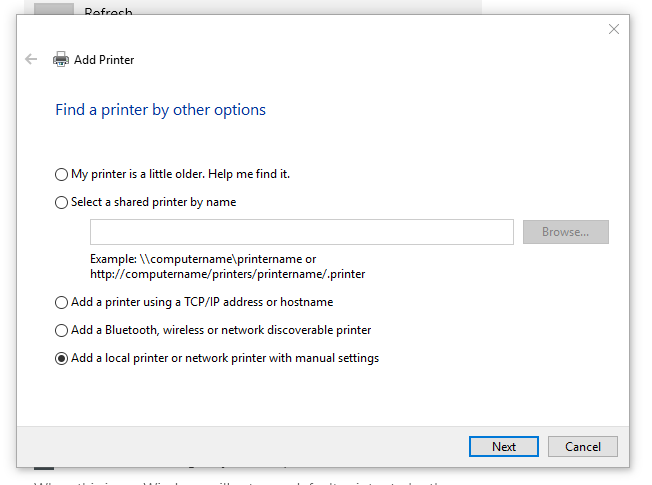Choose 'Select a shared printer by name' radio button
This screenshot has height=485, width=652.
tap(62, 202)
